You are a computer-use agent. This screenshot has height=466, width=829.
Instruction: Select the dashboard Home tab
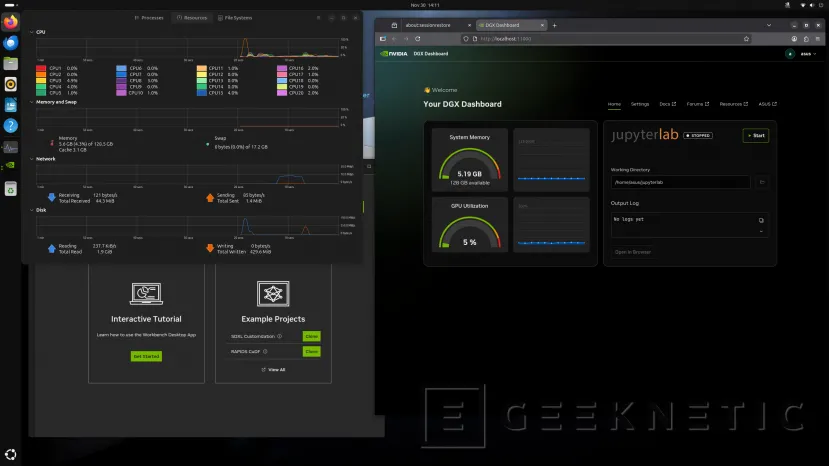coord(614,104)
